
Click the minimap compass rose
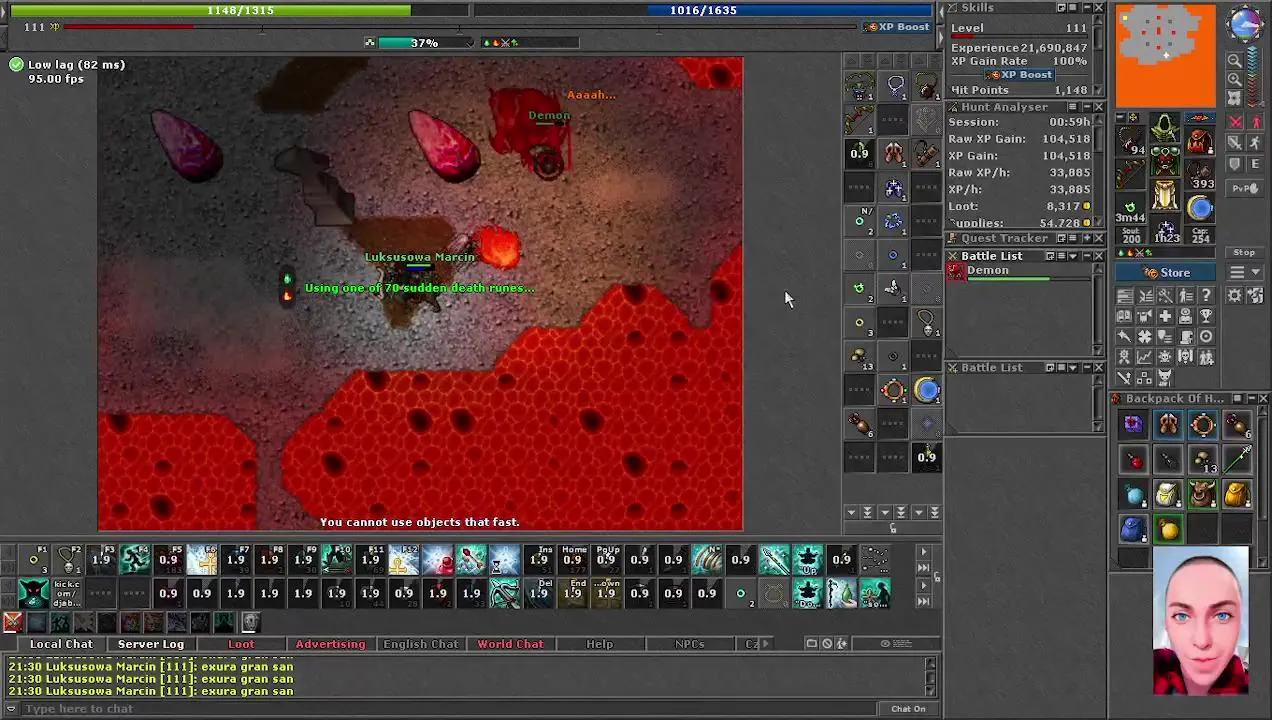(1245, 25)
